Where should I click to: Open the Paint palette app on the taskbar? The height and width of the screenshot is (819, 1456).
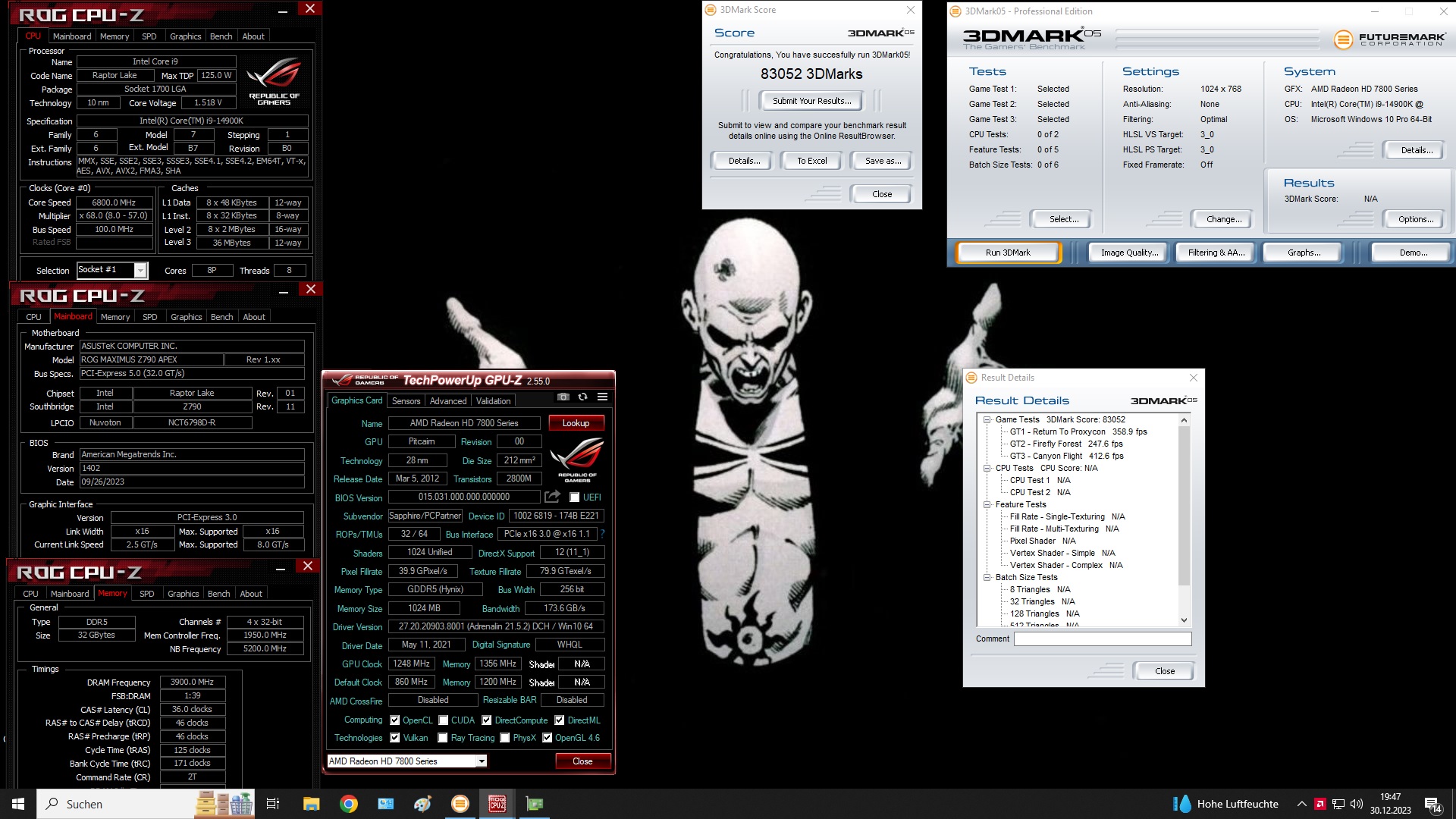tap(422, 804)
